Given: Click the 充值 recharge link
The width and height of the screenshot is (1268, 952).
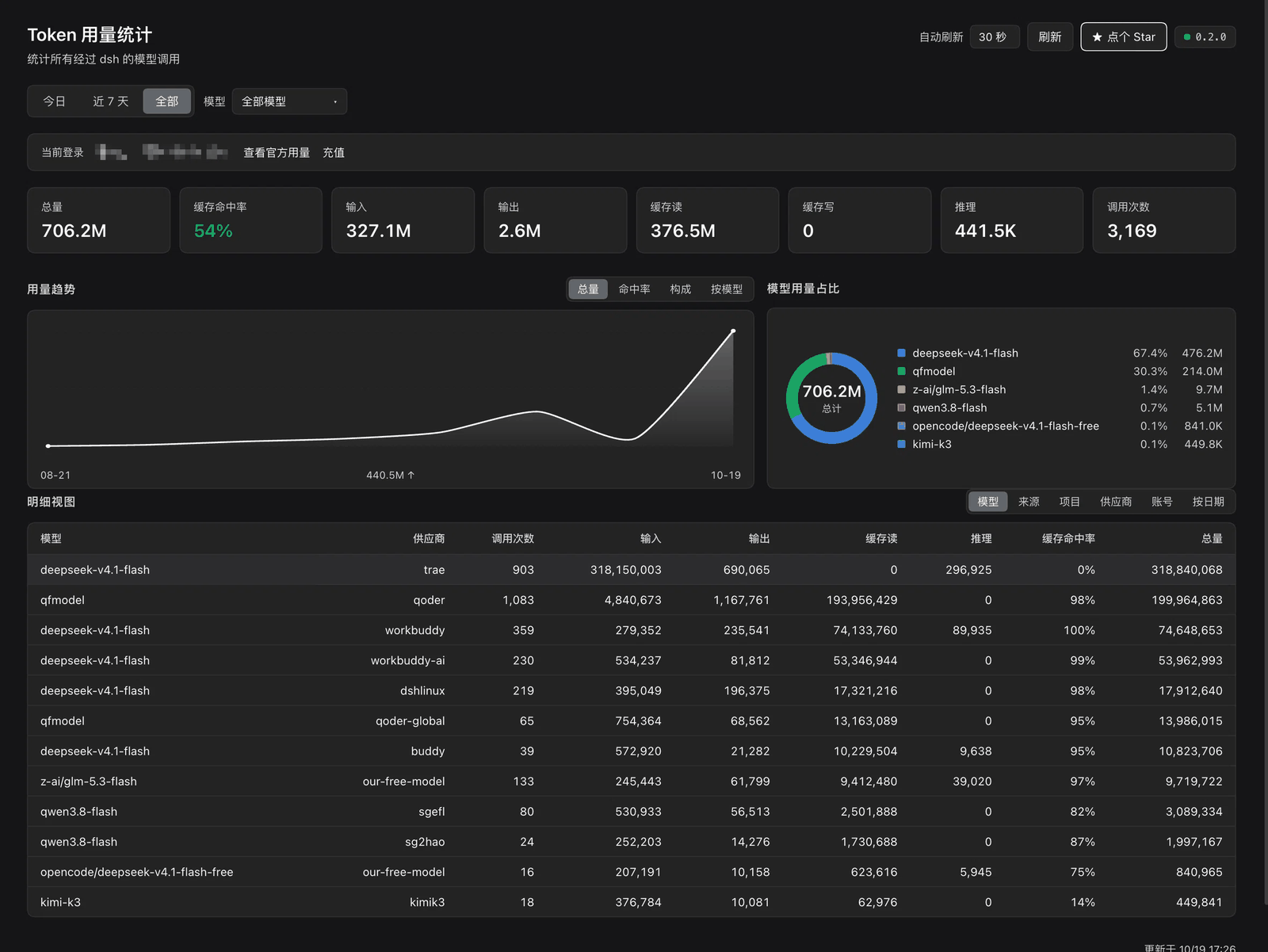Looking at the screenshot, I should click(334, 153).
